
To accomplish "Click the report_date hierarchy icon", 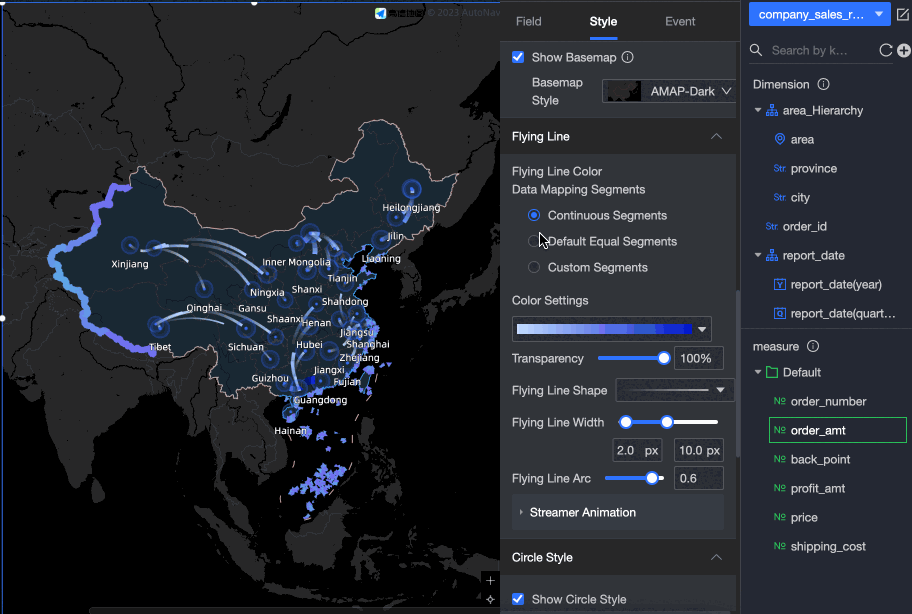I will coord(772,255).
